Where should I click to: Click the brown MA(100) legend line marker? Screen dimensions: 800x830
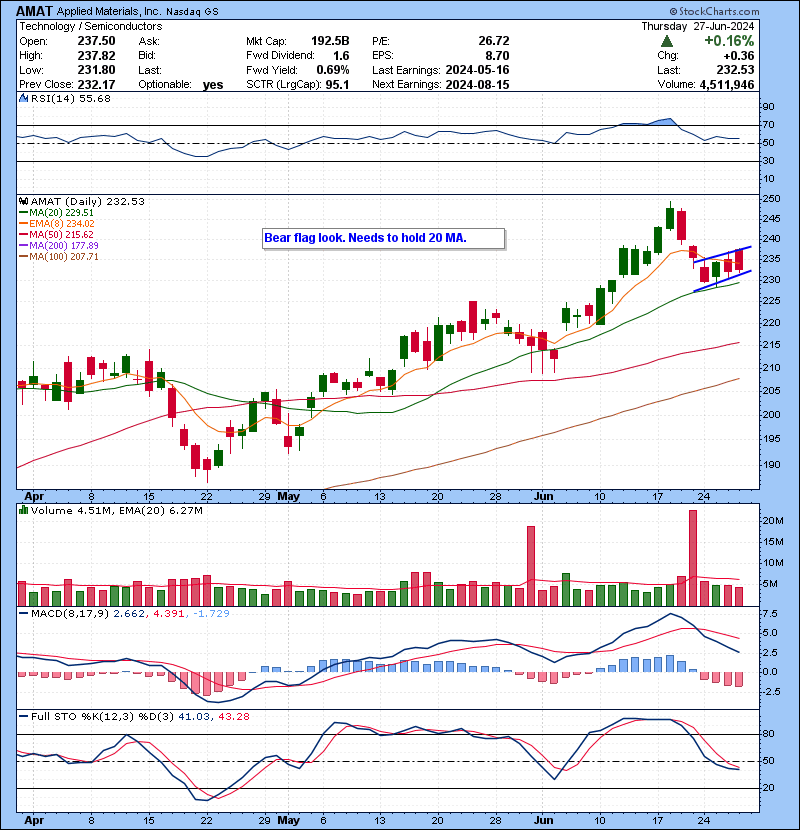point(22,257)
